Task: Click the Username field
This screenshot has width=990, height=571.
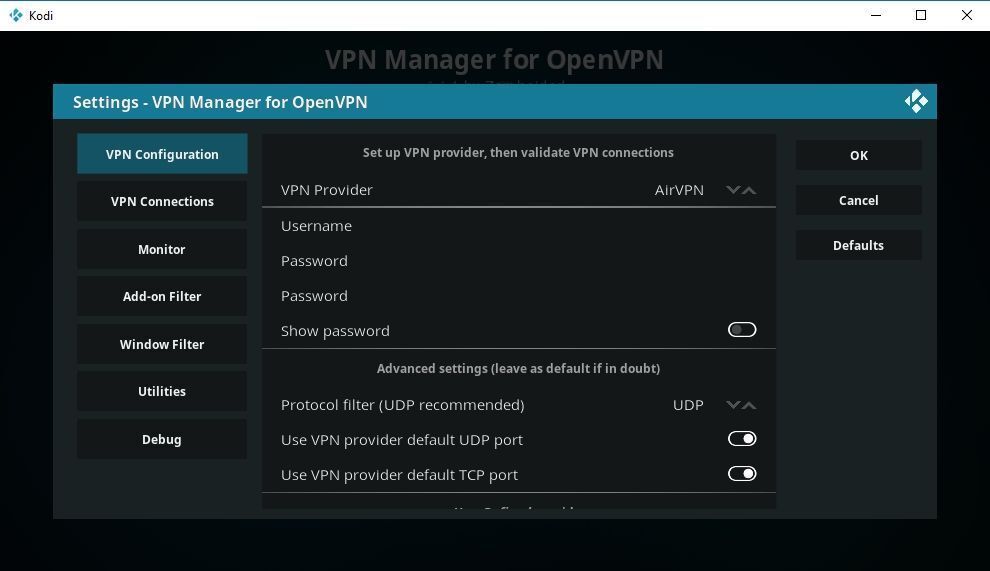Action: 518,226
